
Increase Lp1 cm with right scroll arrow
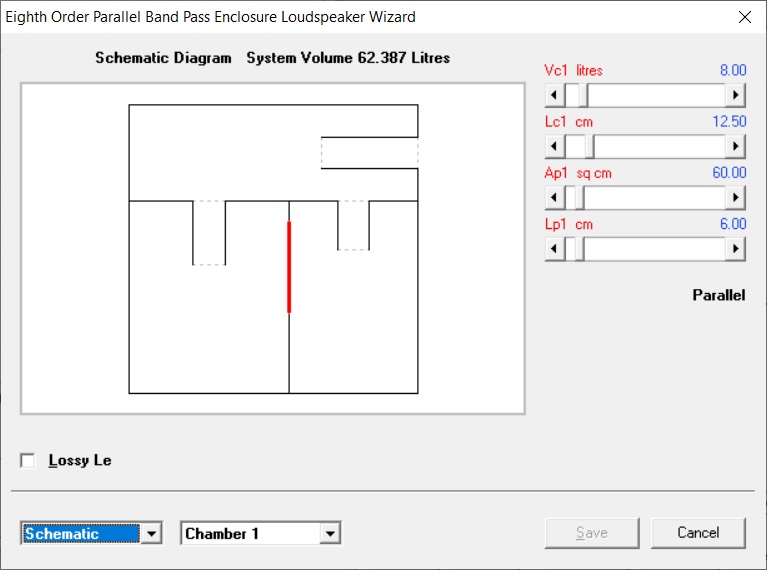tap(735, 248)
